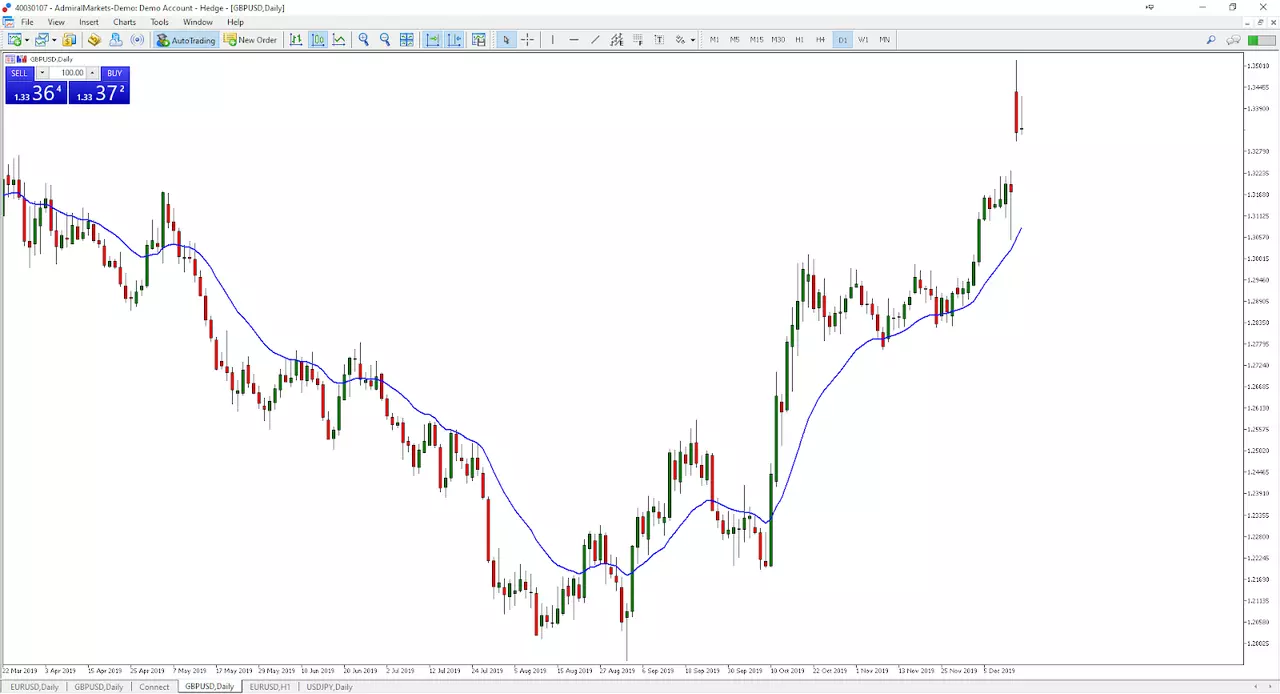Increase lot volume with up arrow
The image size is (1280, 694).
92,73
